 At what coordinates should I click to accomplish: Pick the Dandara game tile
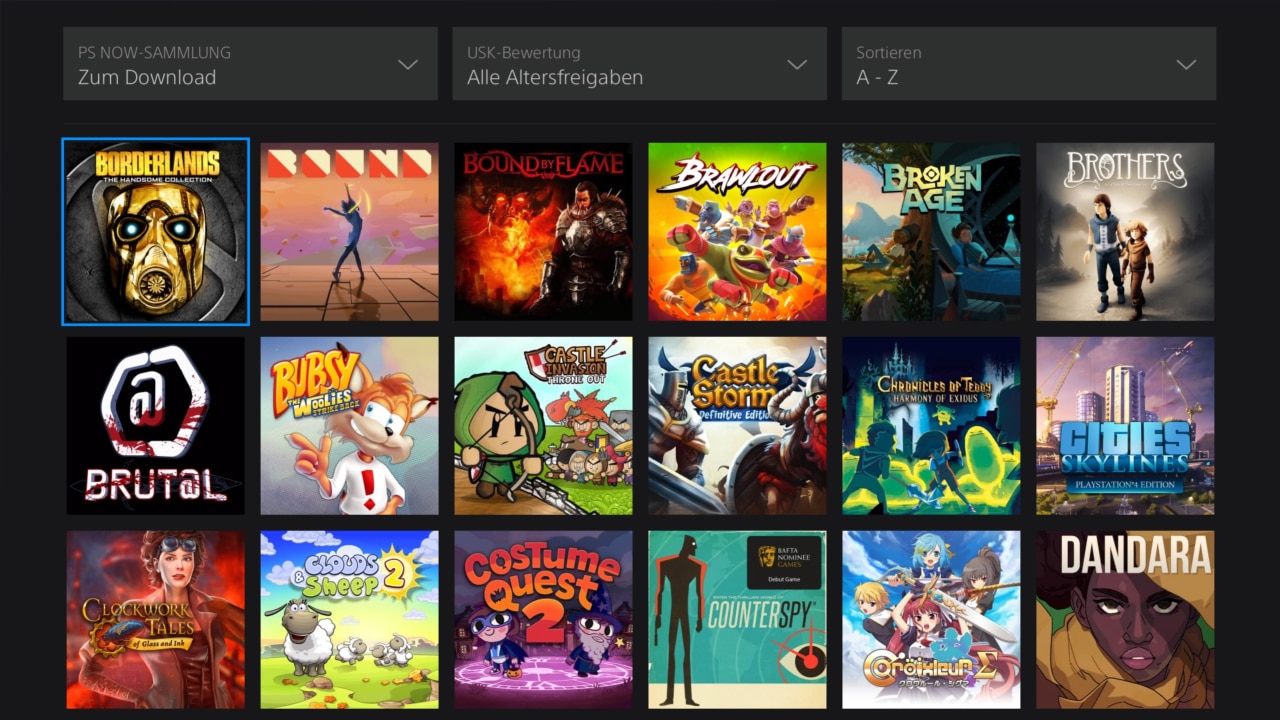pyautogui.click(x=1125, y=620)
